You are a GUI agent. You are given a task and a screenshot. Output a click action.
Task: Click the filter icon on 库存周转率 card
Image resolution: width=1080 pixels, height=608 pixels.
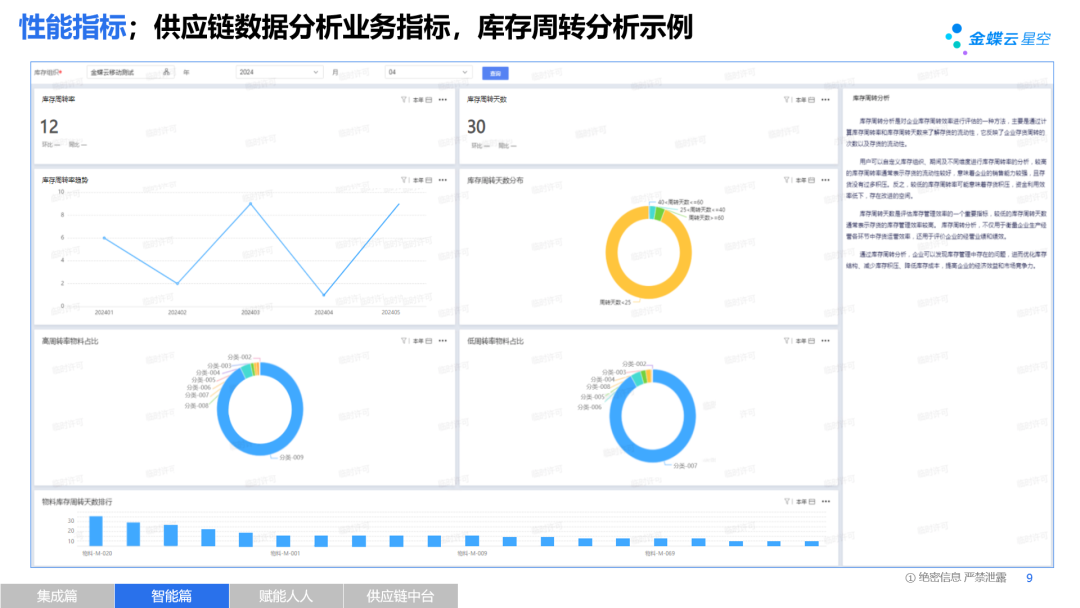404,100
